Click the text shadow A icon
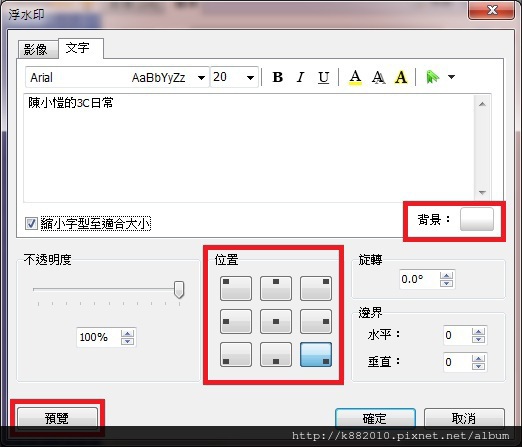Screen dimensions: 522x447 tap(378, 77)
